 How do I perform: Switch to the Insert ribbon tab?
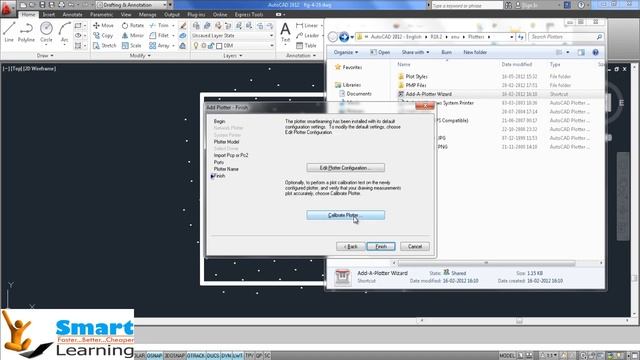point(49,15)
